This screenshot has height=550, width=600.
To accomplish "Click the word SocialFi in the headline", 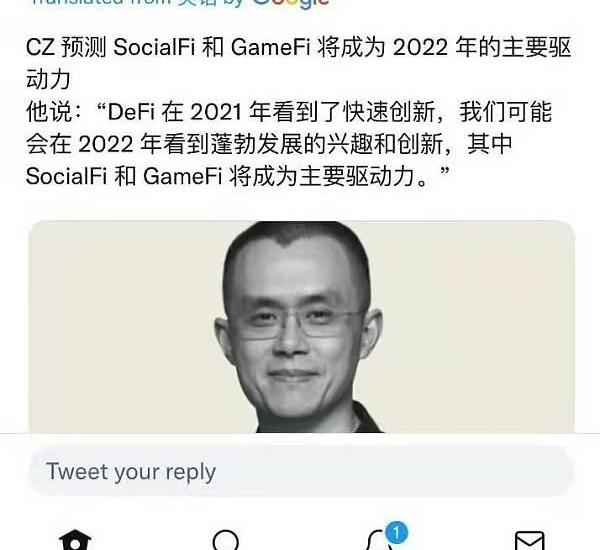I will coord(154,47).
